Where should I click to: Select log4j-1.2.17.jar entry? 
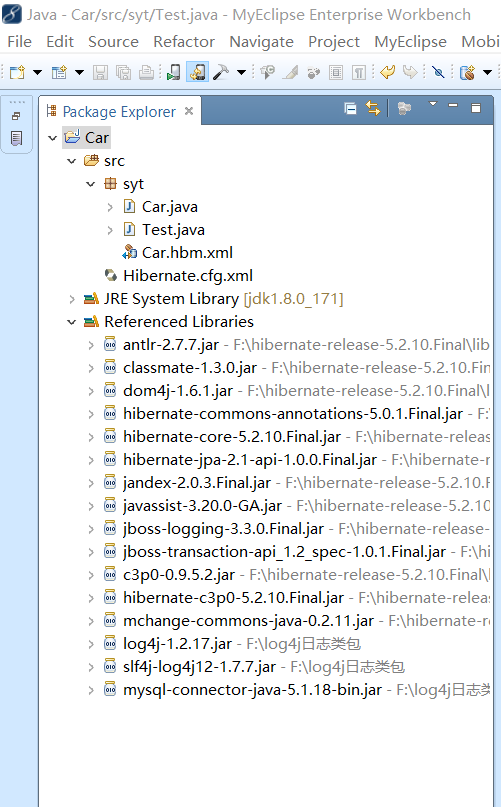178,644
